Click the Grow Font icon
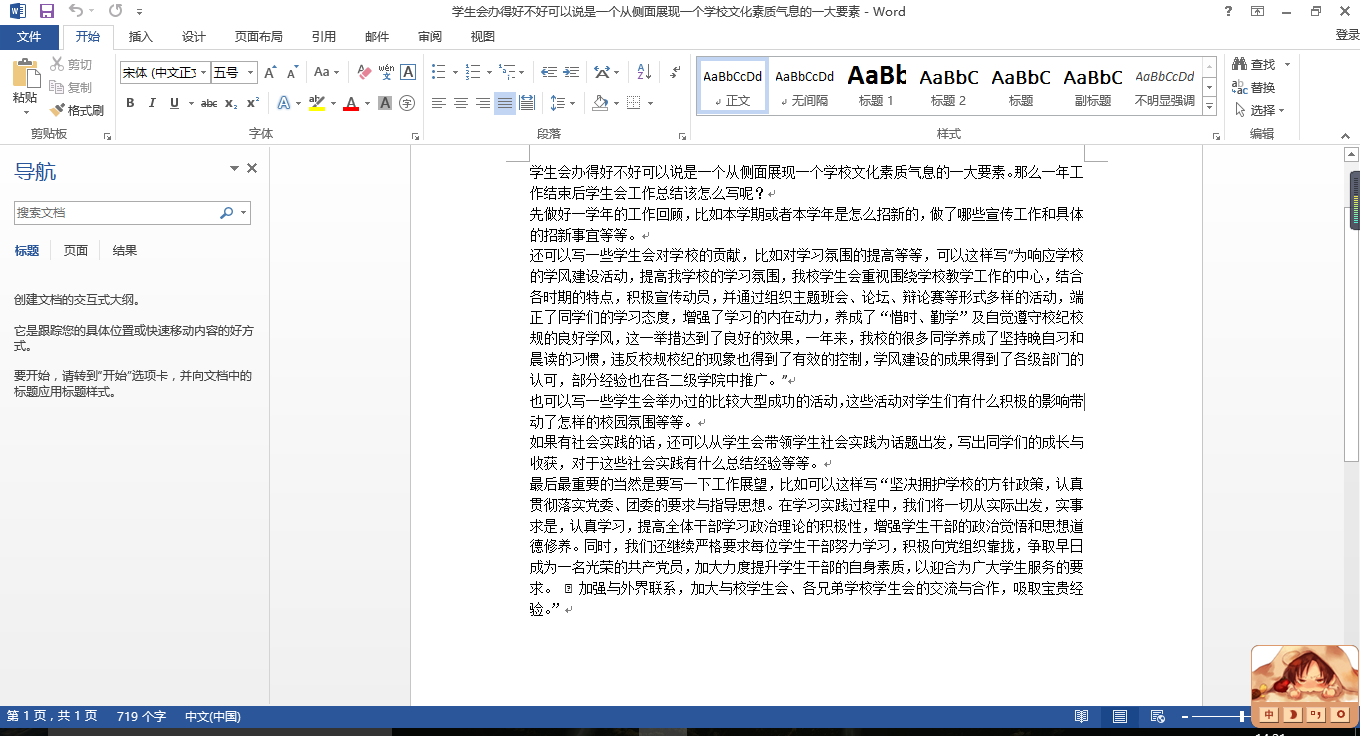The width and height of the screenshot is (1360, 736). point(269,72)
